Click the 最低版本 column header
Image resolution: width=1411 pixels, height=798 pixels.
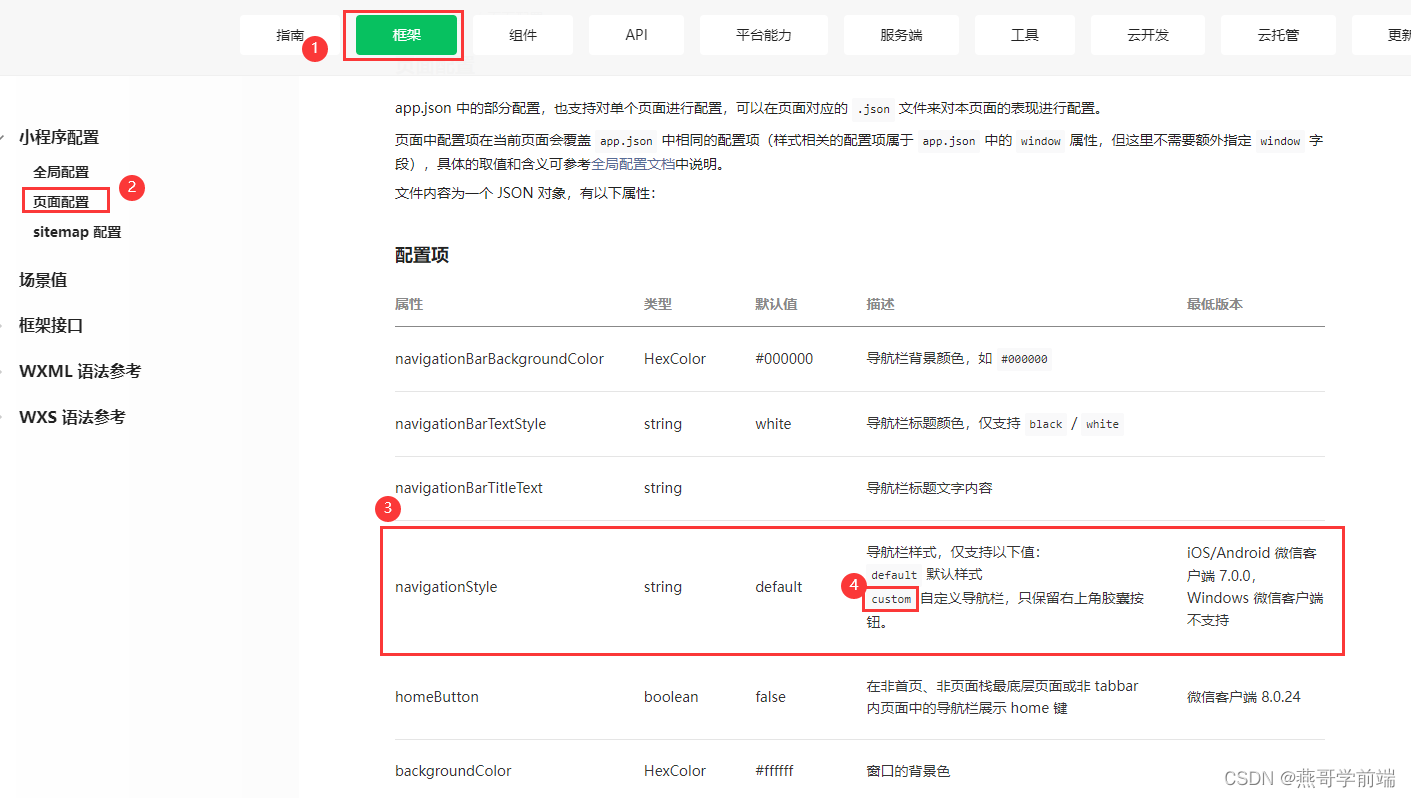[1215, 304]
